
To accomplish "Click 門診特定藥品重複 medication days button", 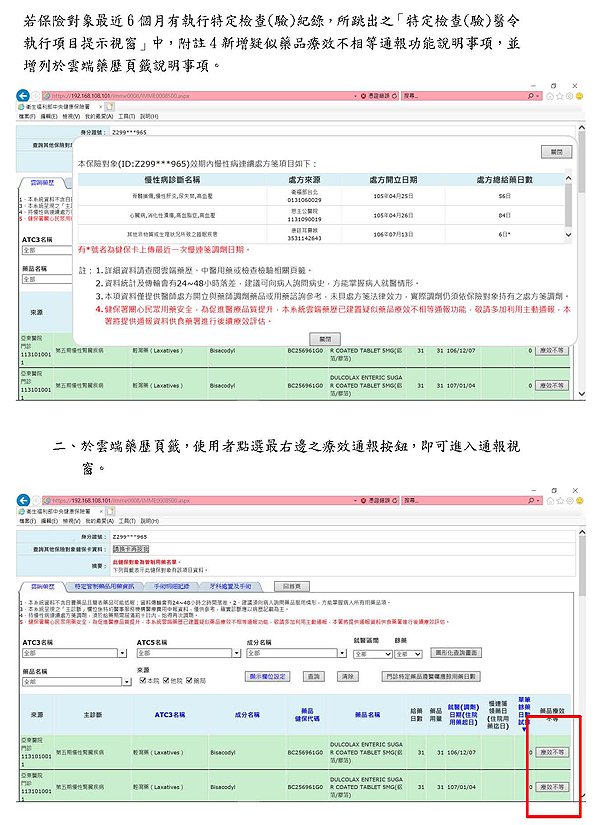I will pos(431,677).
